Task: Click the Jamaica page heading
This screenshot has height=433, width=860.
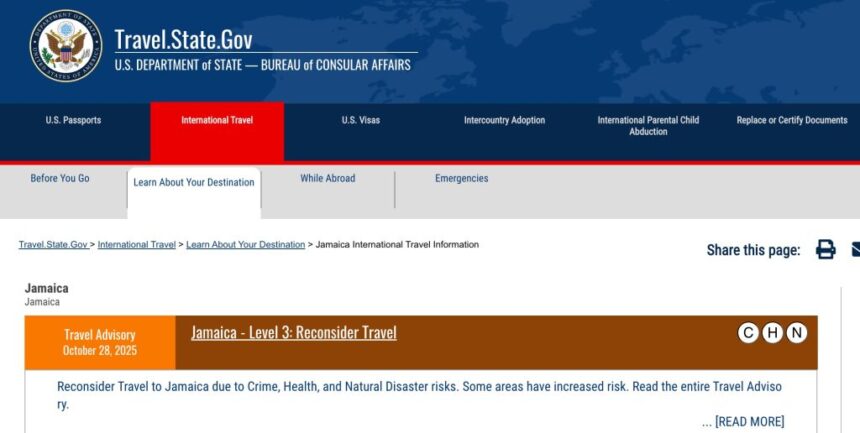Action: (47, 288)
